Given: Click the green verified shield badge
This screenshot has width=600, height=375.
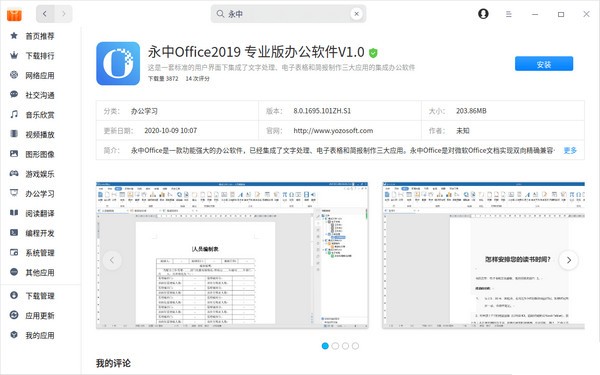Looking at the screenshot, I should pyautogui.click(x=373, y=53).
